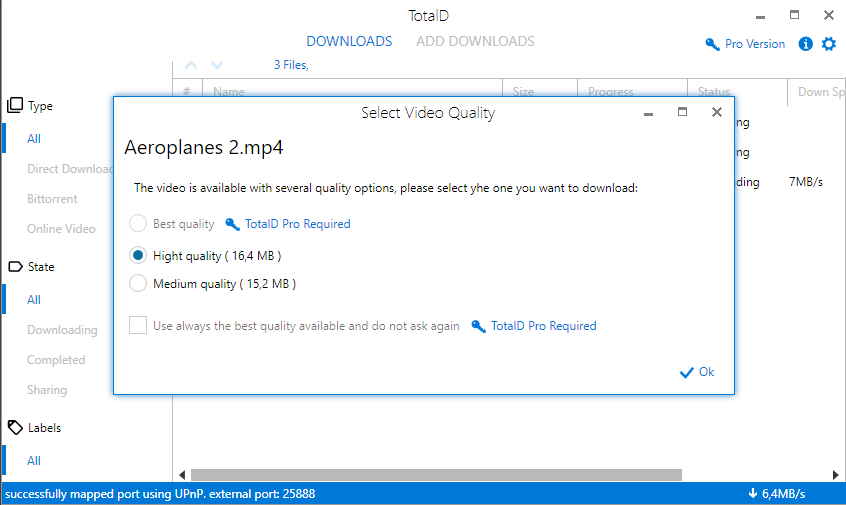Show Sharing state items
Viewport: 846px width, 505px height.
pyautogui.click(x=47, y=390)
